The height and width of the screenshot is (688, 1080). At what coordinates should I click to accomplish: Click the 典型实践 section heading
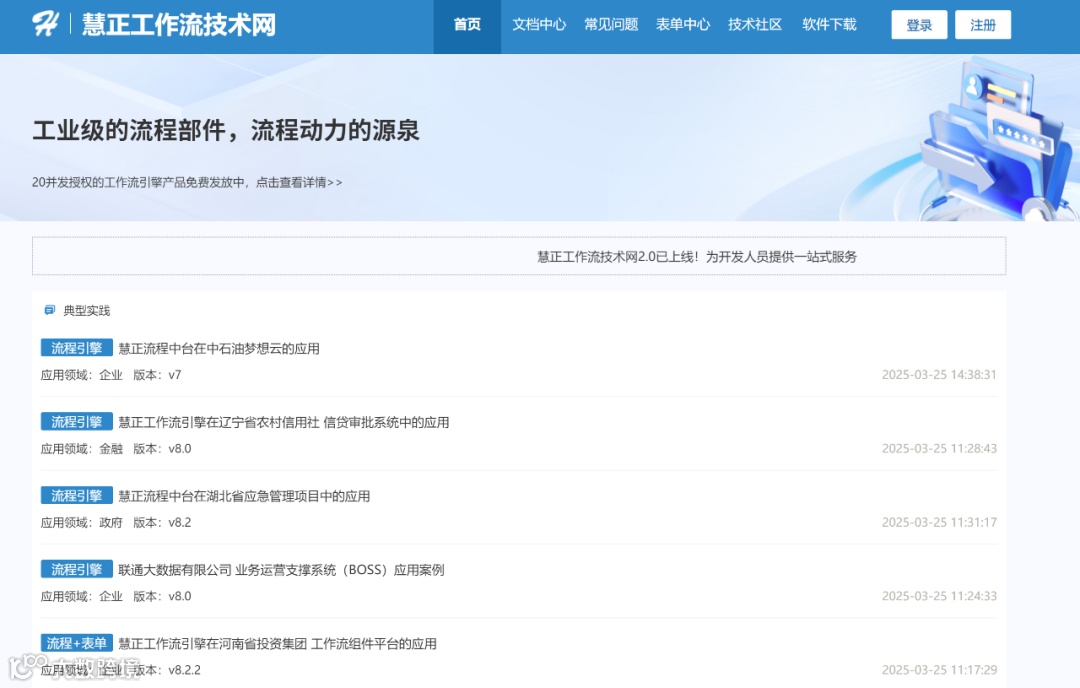(x=87, y=311)
